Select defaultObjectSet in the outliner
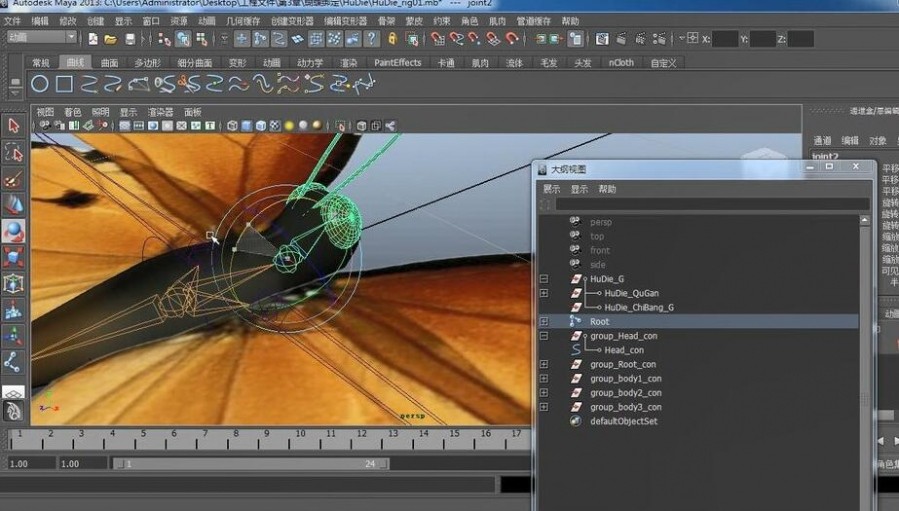The width and height of the screenshot is (899, 511). (624, 421)
